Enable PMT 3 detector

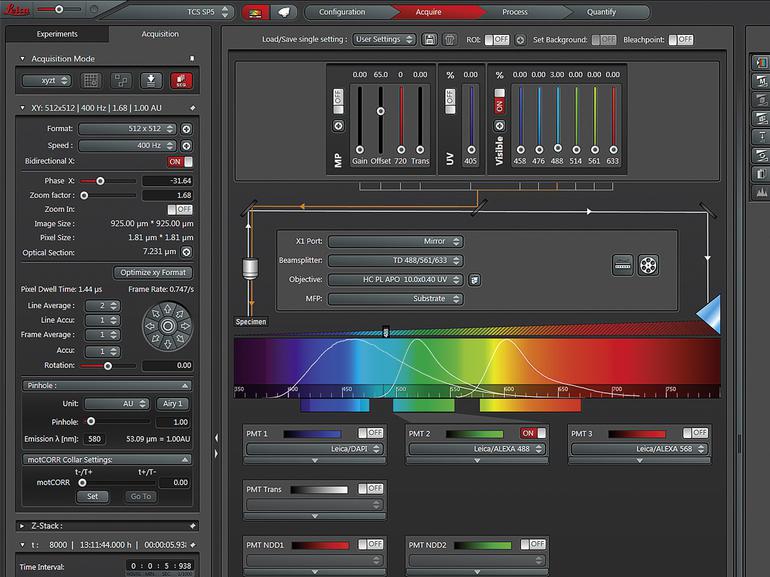click(695, 433)
